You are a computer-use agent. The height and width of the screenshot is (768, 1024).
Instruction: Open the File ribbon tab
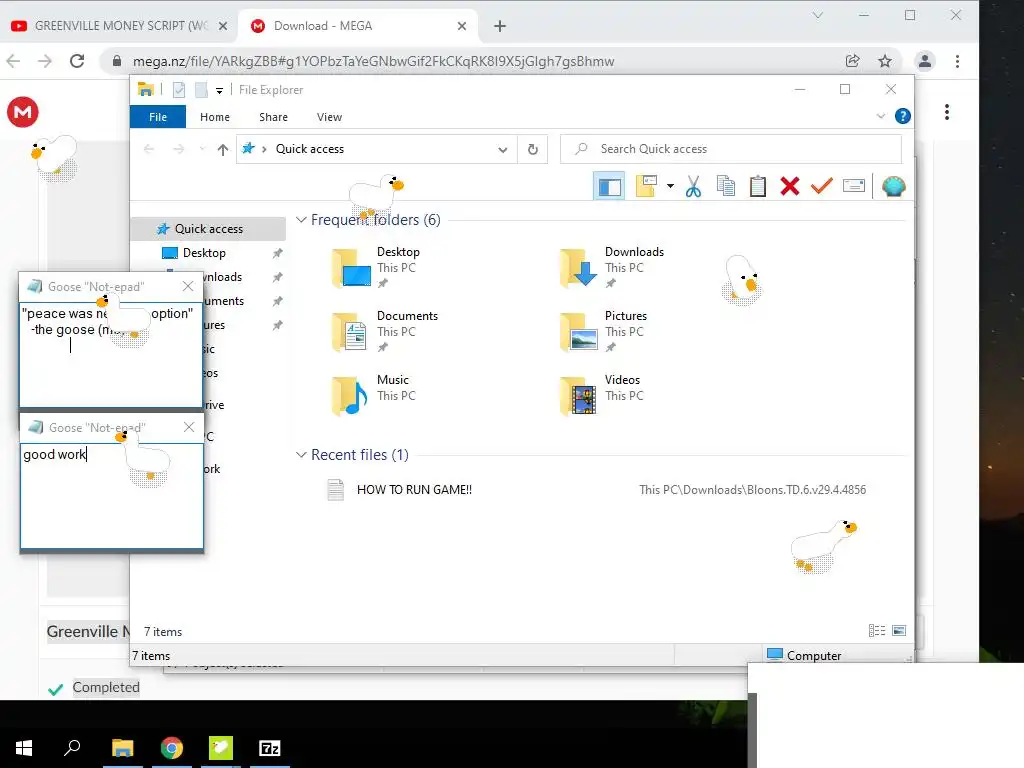(157, 117)
